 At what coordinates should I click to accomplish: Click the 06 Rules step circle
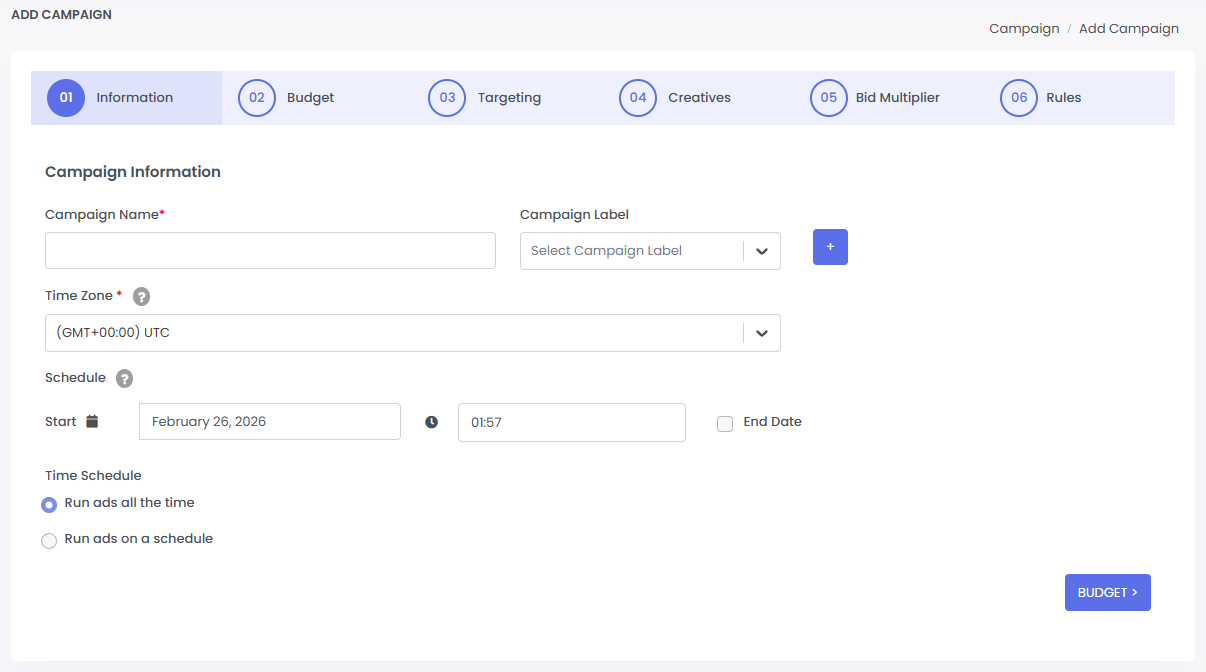tap(1018, 98)
